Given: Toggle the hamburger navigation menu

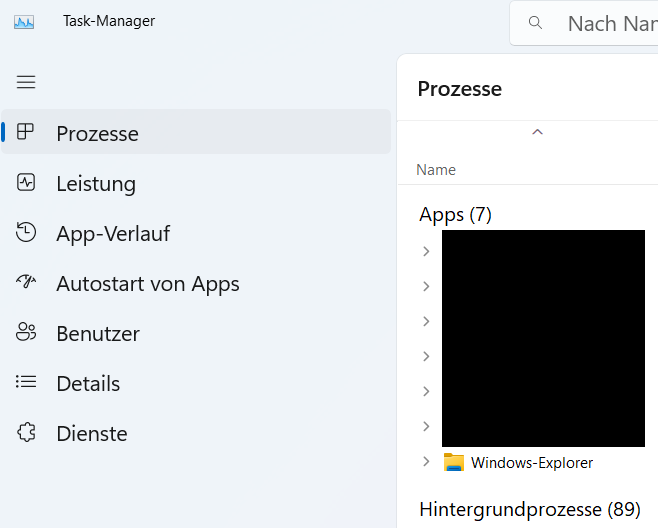Looking at the screenshot, I should click(x=26, y=82).
